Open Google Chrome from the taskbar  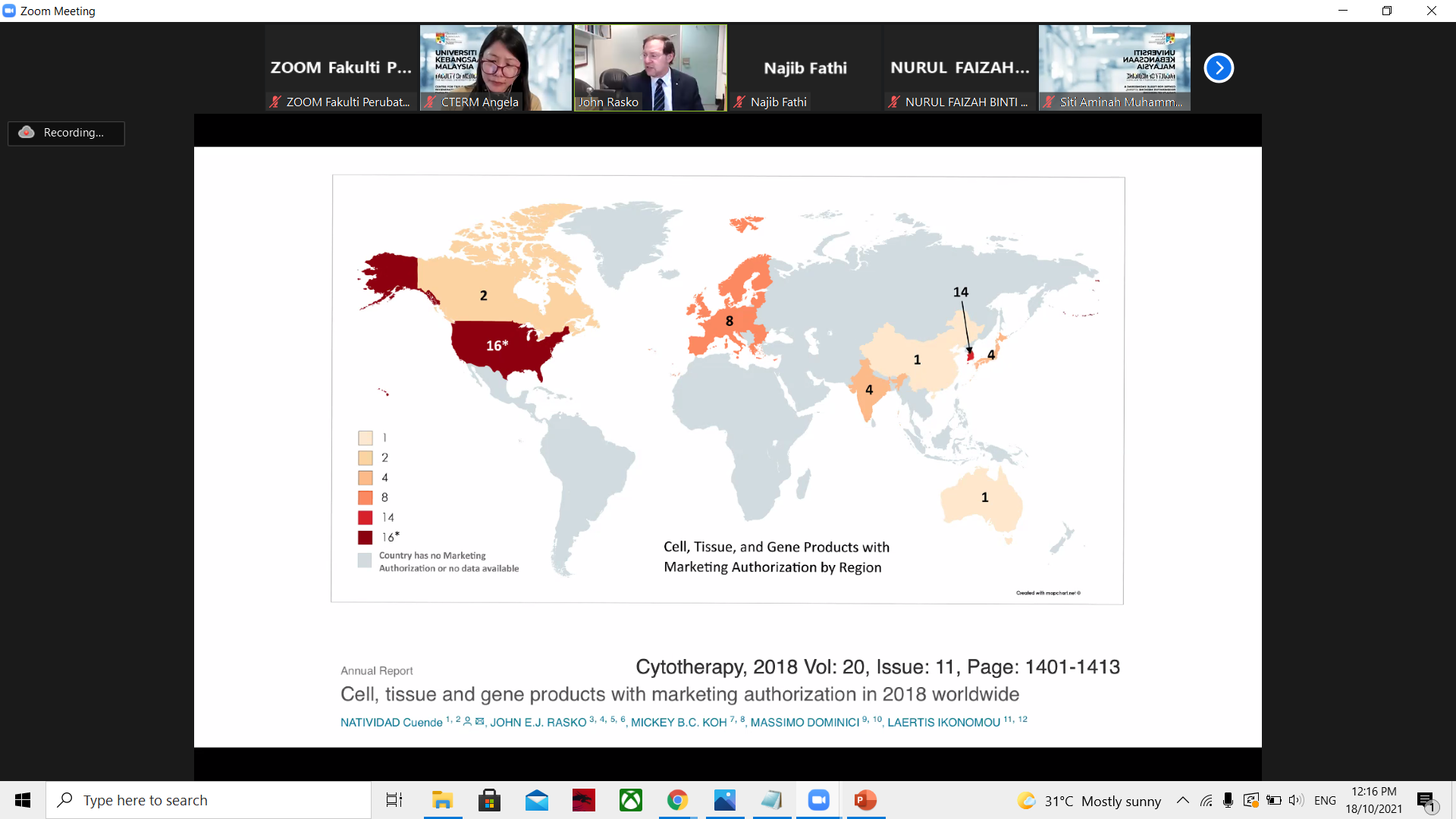coord(677,800)
